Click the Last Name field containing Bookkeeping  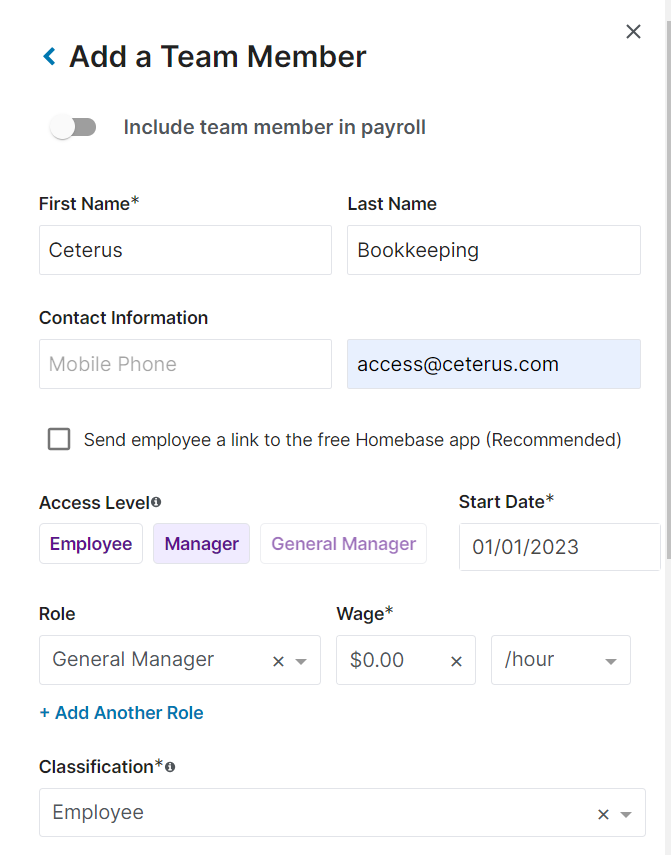point(494,250)
